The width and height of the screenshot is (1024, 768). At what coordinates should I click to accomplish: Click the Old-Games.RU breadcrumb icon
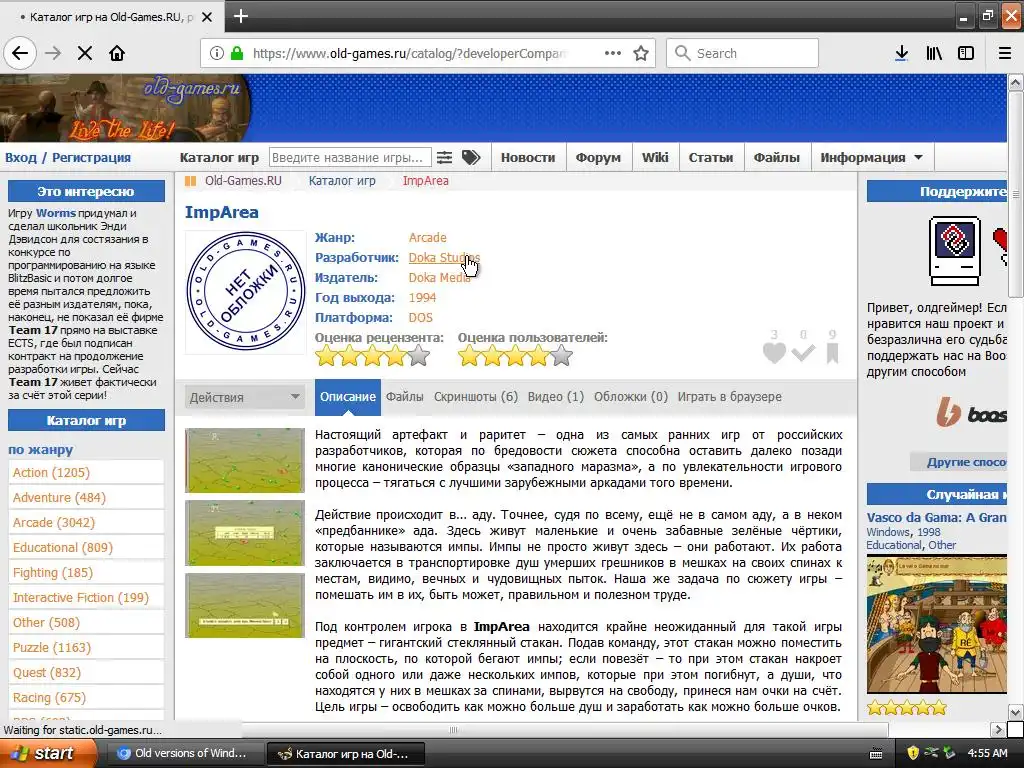click(190, 181)
